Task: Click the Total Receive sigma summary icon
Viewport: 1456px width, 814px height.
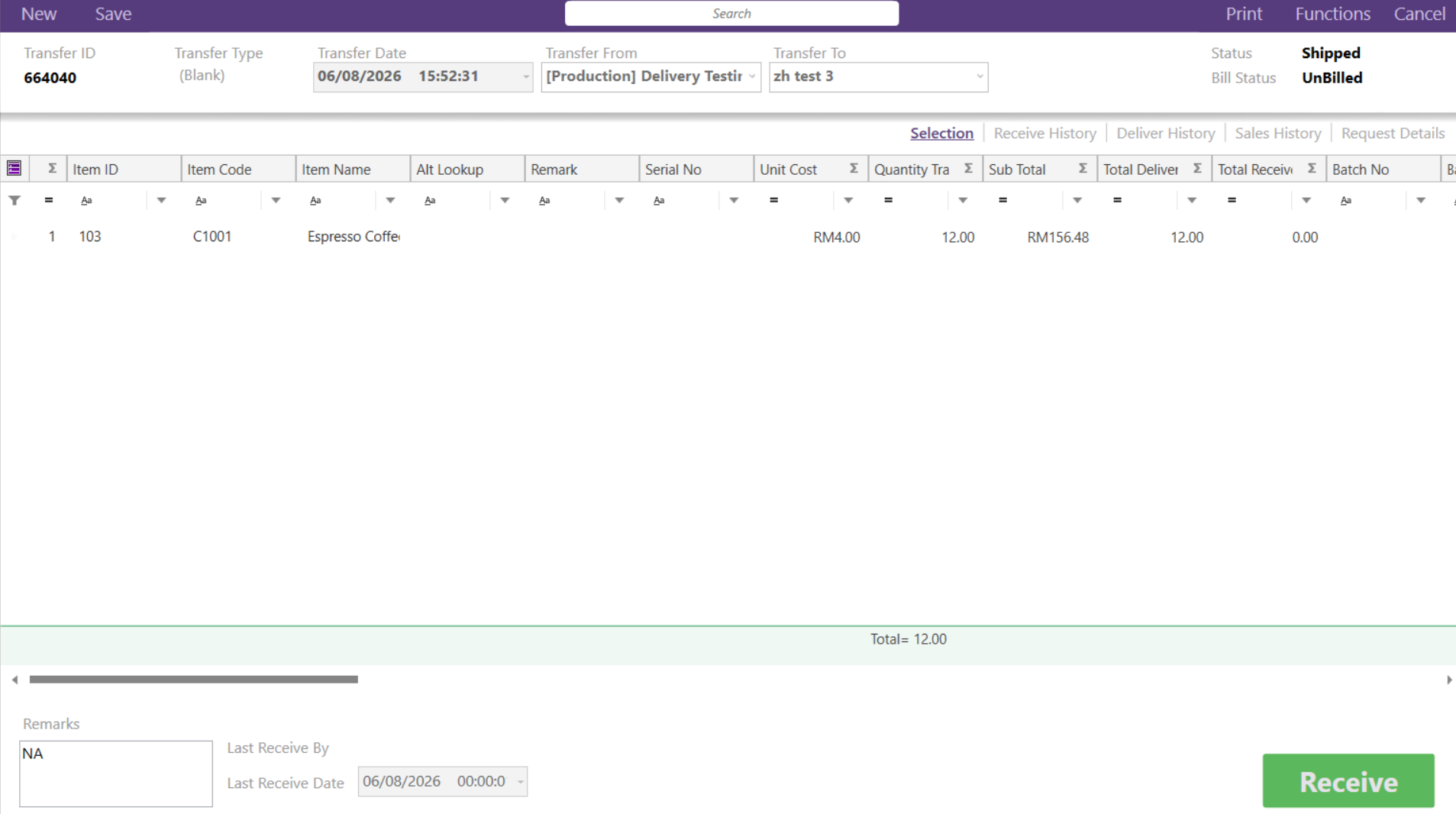Action: point(1312,169)
